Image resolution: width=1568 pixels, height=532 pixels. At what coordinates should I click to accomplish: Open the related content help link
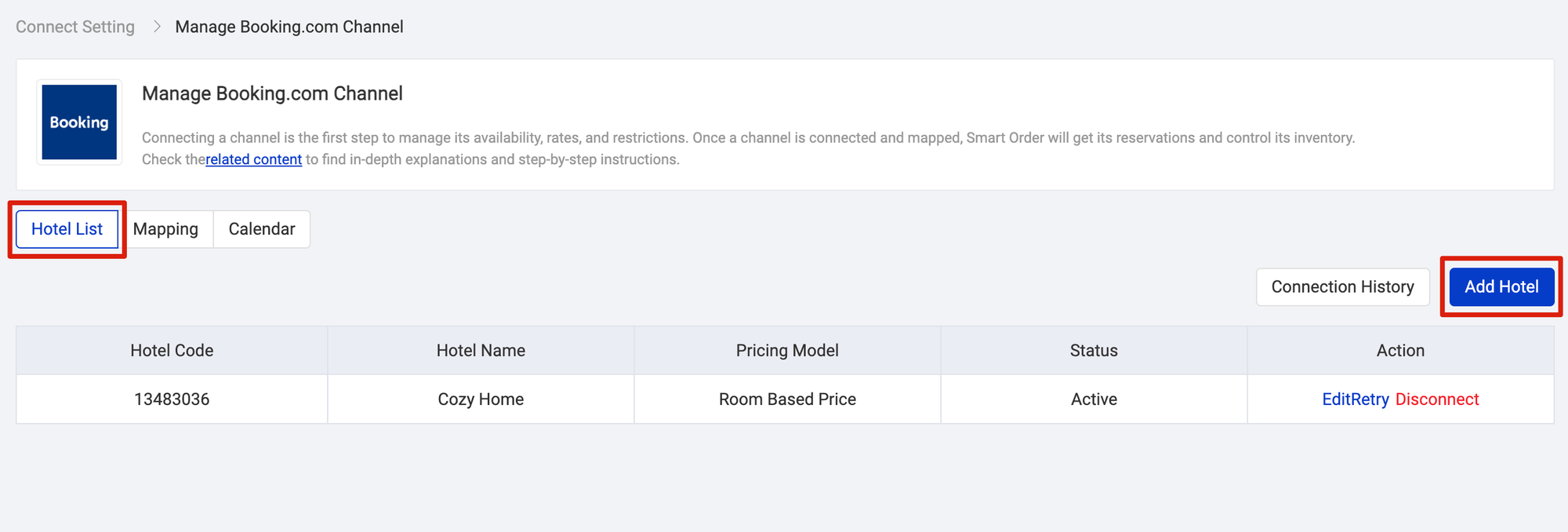253,159
